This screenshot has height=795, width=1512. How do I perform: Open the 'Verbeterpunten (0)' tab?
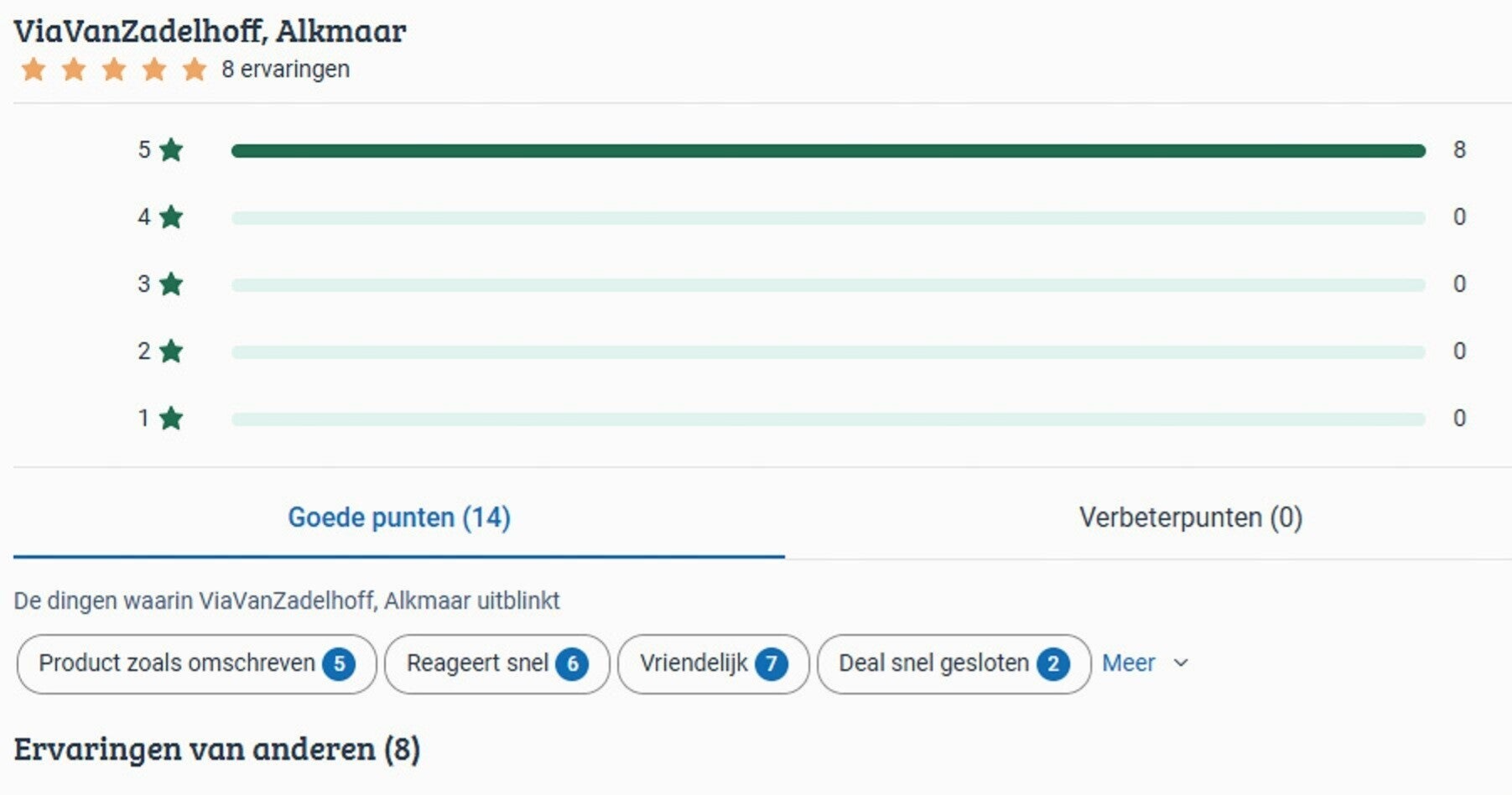click(x=1190, y=517)
